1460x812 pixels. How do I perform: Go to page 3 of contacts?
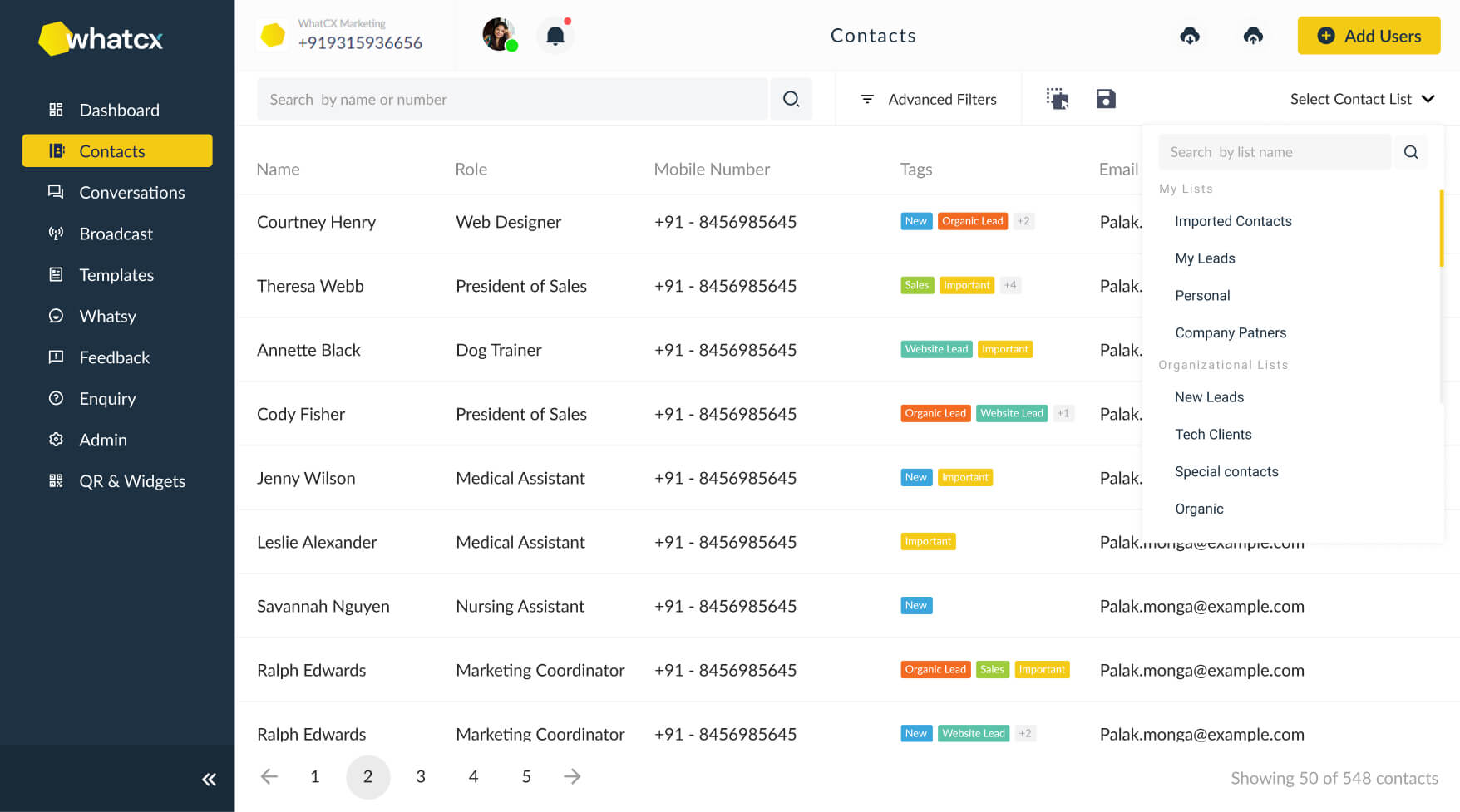click(421, 776)
